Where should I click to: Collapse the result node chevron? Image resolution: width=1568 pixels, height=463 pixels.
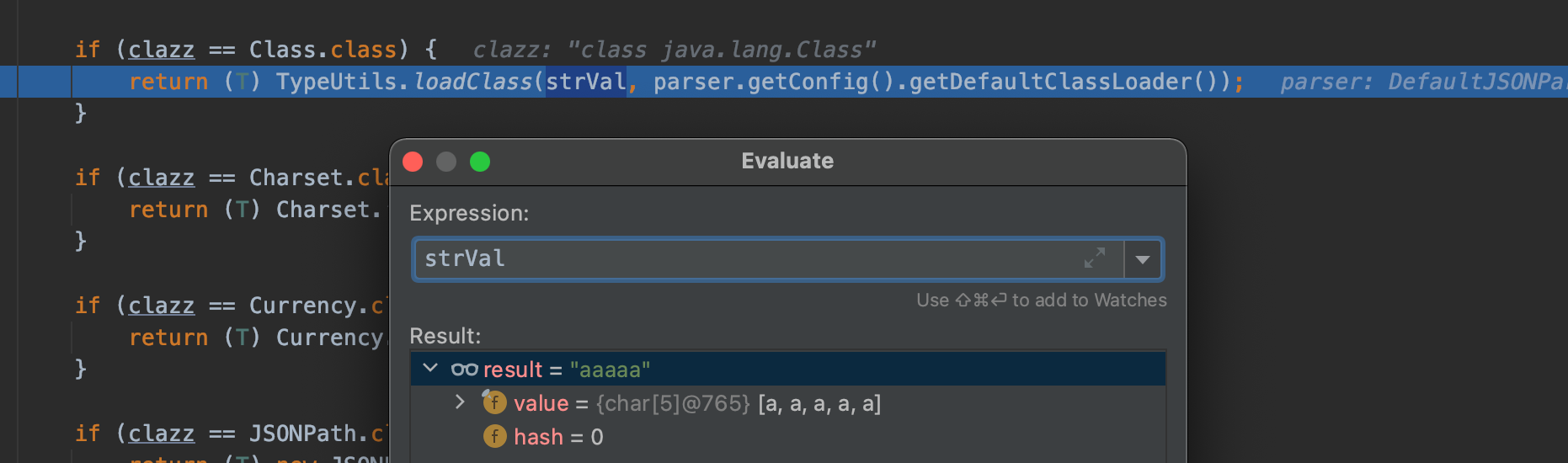coord(430,369)
